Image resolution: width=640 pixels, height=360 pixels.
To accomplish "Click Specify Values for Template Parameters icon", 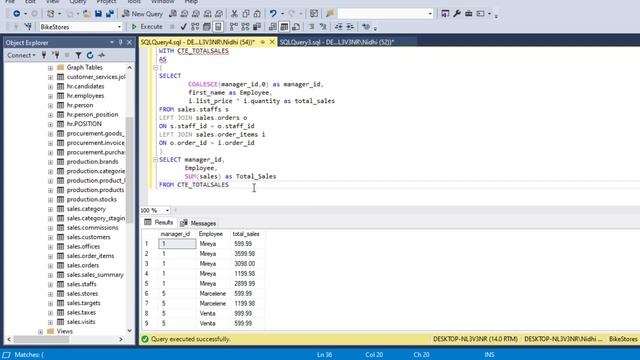I will pyautogui.click(x=366, y=27).
